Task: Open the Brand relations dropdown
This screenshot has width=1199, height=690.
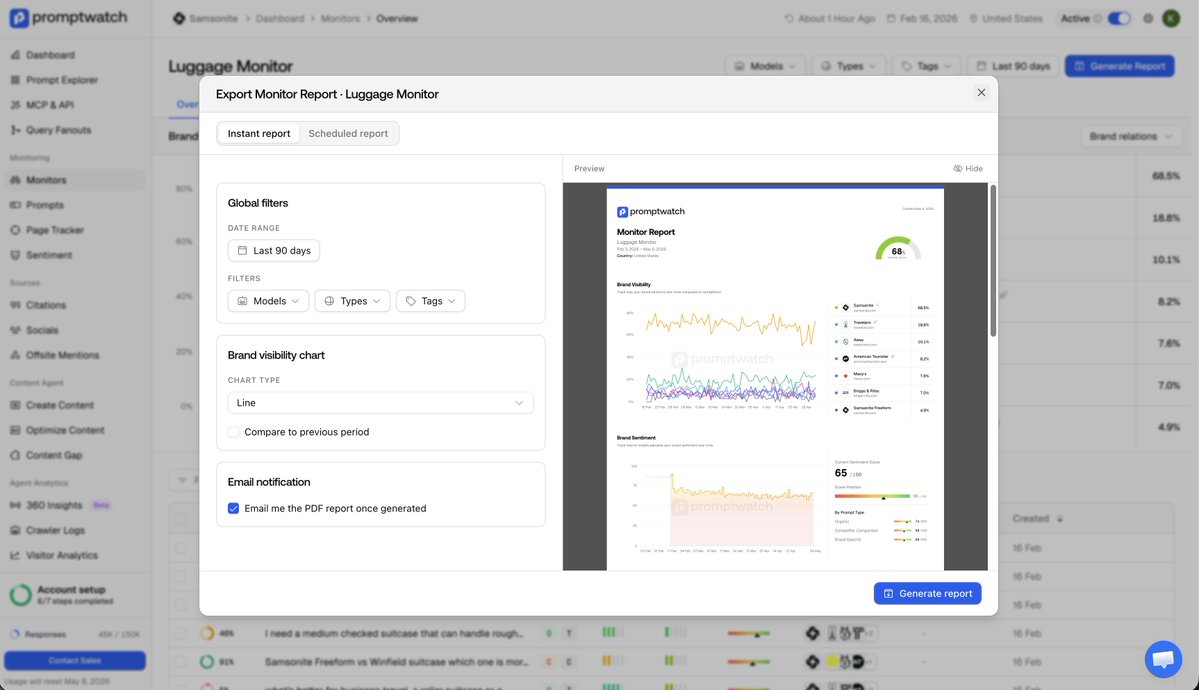Action: pyautogui.click(x=1130, y=136)
